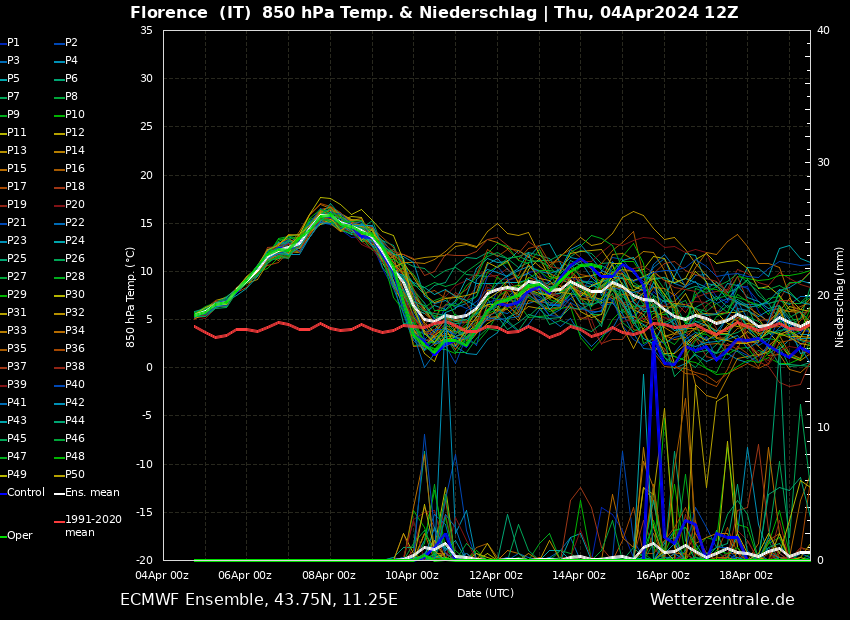The image size is (850, 620).
Task: Click the P2 legend entry
Action: tap(66, 42)
